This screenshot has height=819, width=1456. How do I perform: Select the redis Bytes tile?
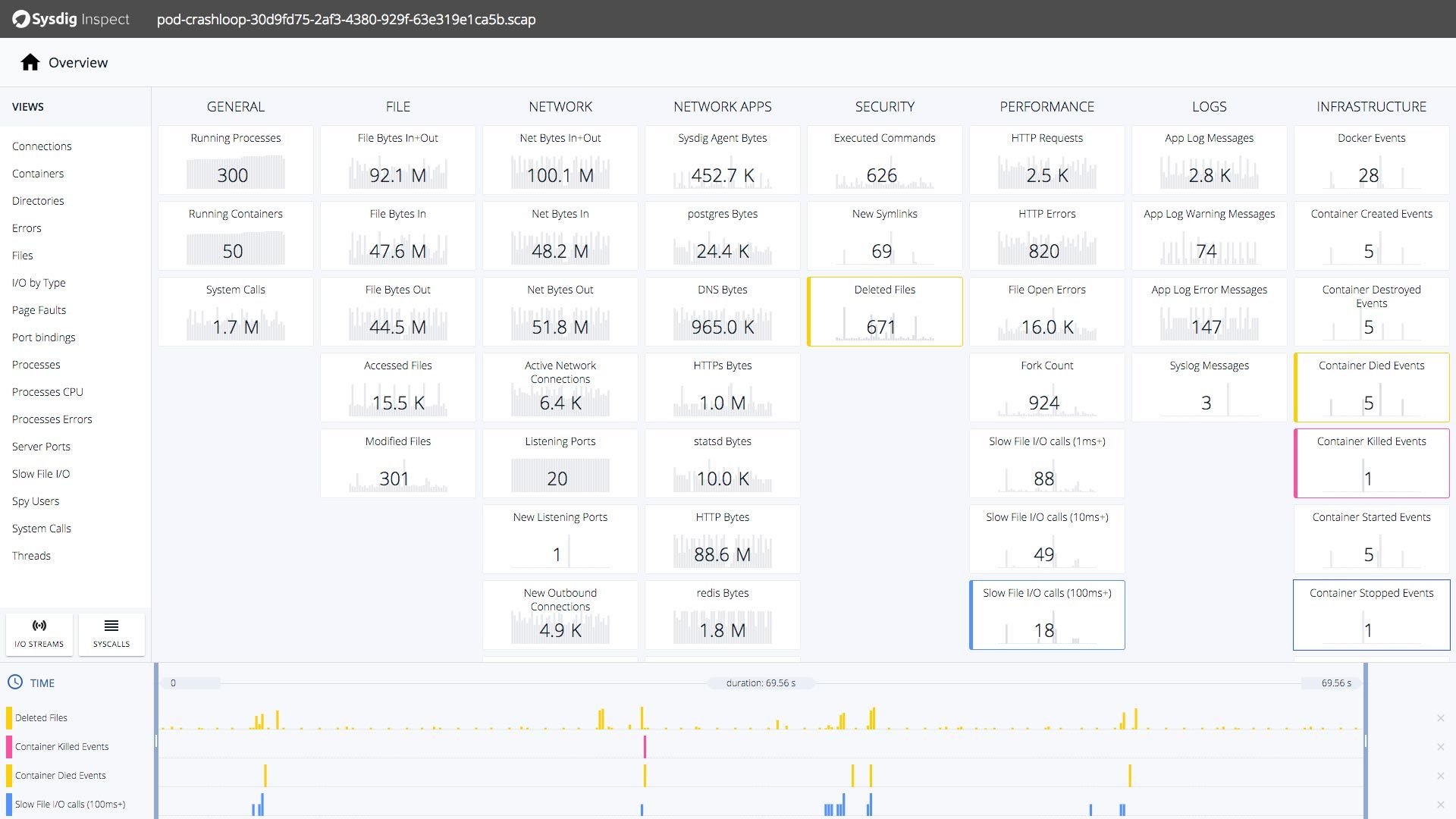[722, 615]
